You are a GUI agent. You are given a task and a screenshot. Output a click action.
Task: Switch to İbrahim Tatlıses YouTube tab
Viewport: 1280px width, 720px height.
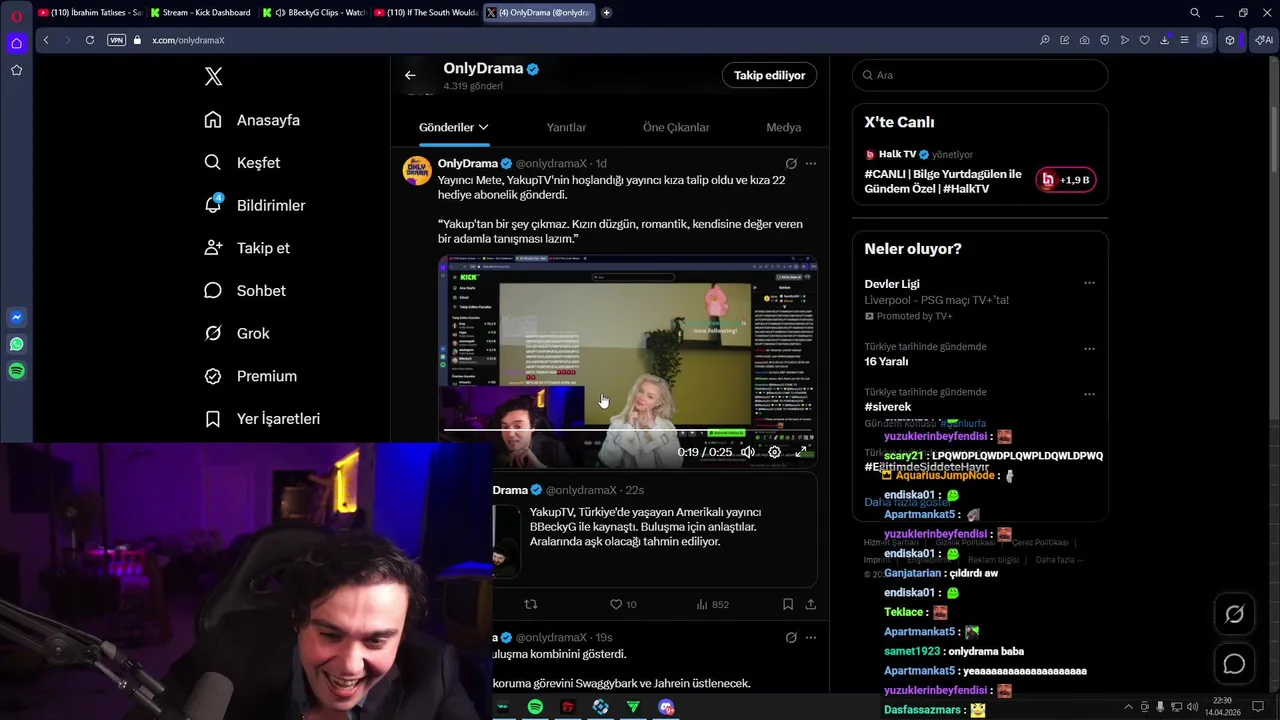(90, 13)
